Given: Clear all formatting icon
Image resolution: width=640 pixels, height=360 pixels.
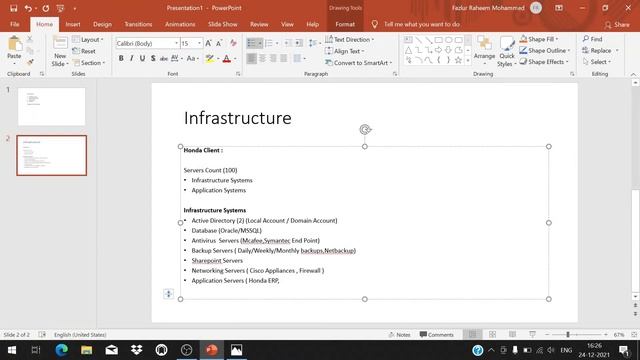Looking at the screenshot, I should click(x=233, y=43).
